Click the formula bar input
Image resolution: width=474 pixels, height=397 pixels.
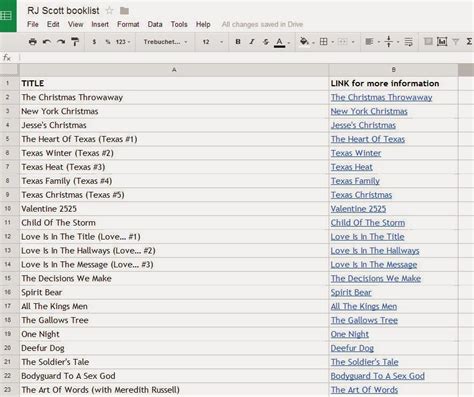click(x=247, y=58)
